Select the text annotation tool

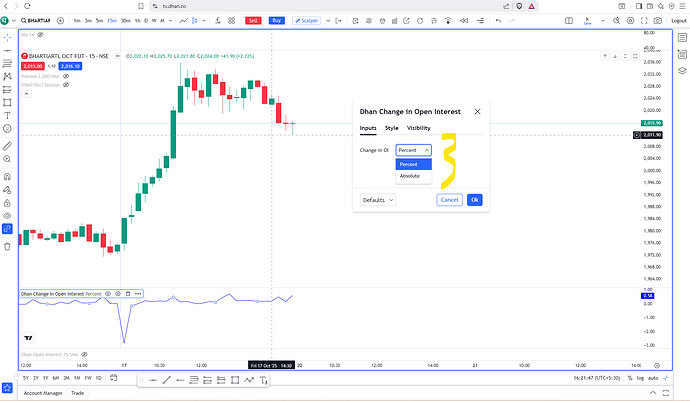(7, 116)
